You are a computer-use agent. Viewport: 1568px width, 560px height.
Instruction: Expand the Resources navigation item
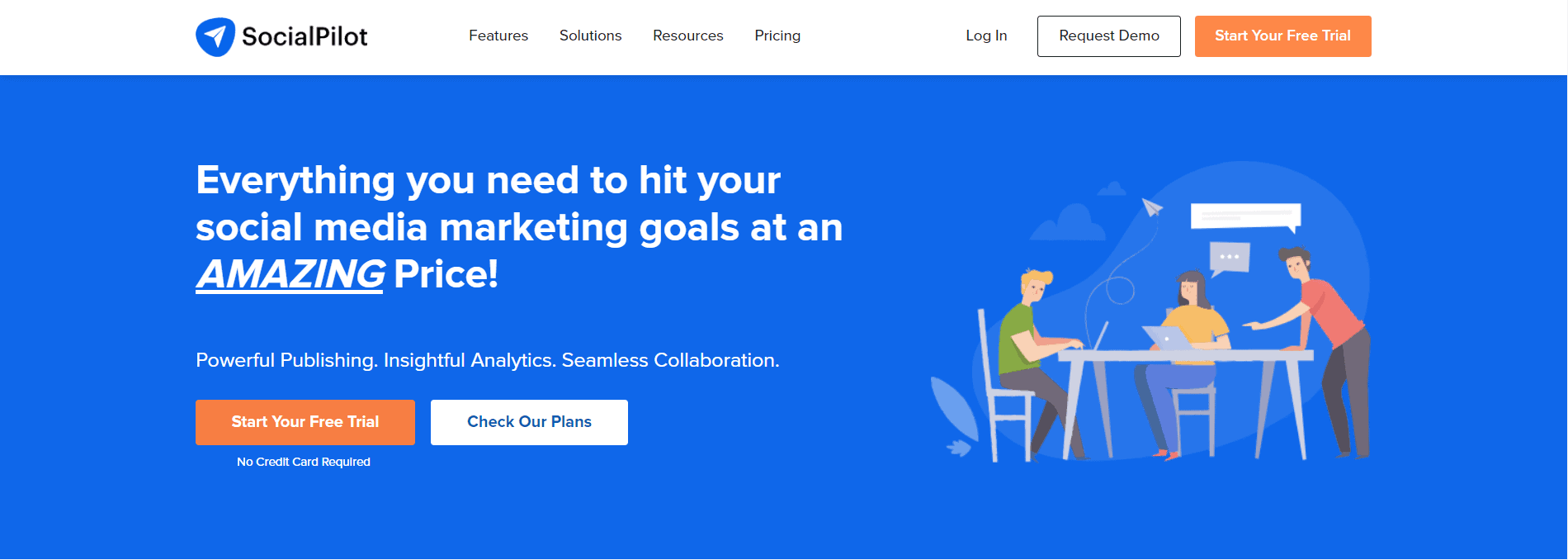(x=687, y=36)
